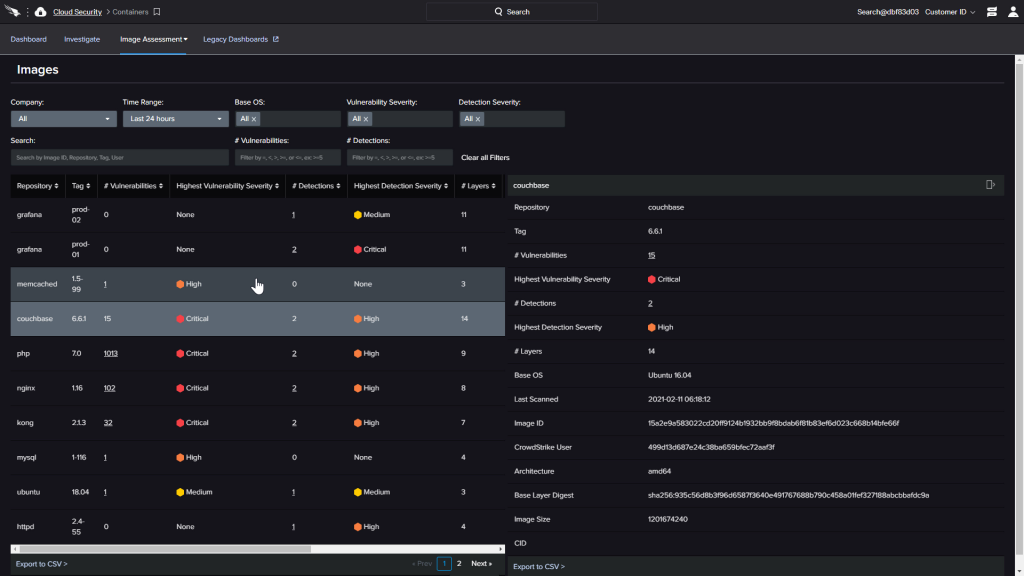Open the 32 vulnerabilities link for kong
Image resolution: width=1024 pixels, height=576 pixels.
pos(108,423)
